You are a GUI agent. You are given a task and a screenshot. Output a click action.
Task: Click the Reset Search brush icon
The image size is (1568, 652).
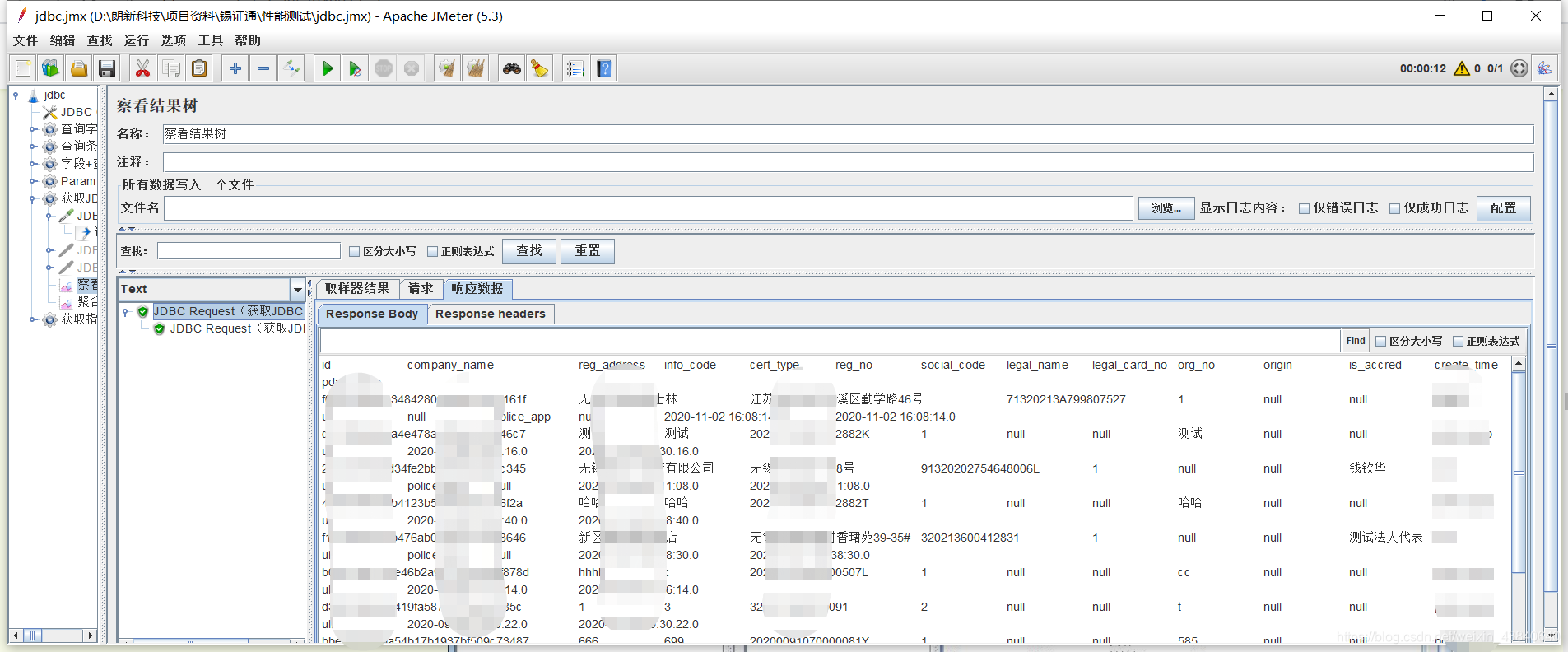click(540, 68)
